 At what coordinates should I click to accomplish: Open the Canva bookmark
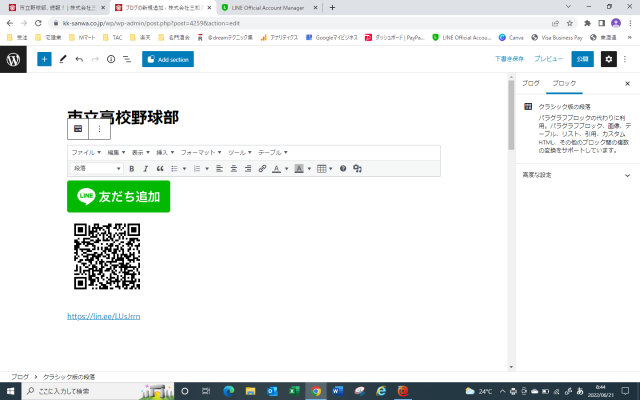pyautogui.click(x=511, y=38)
